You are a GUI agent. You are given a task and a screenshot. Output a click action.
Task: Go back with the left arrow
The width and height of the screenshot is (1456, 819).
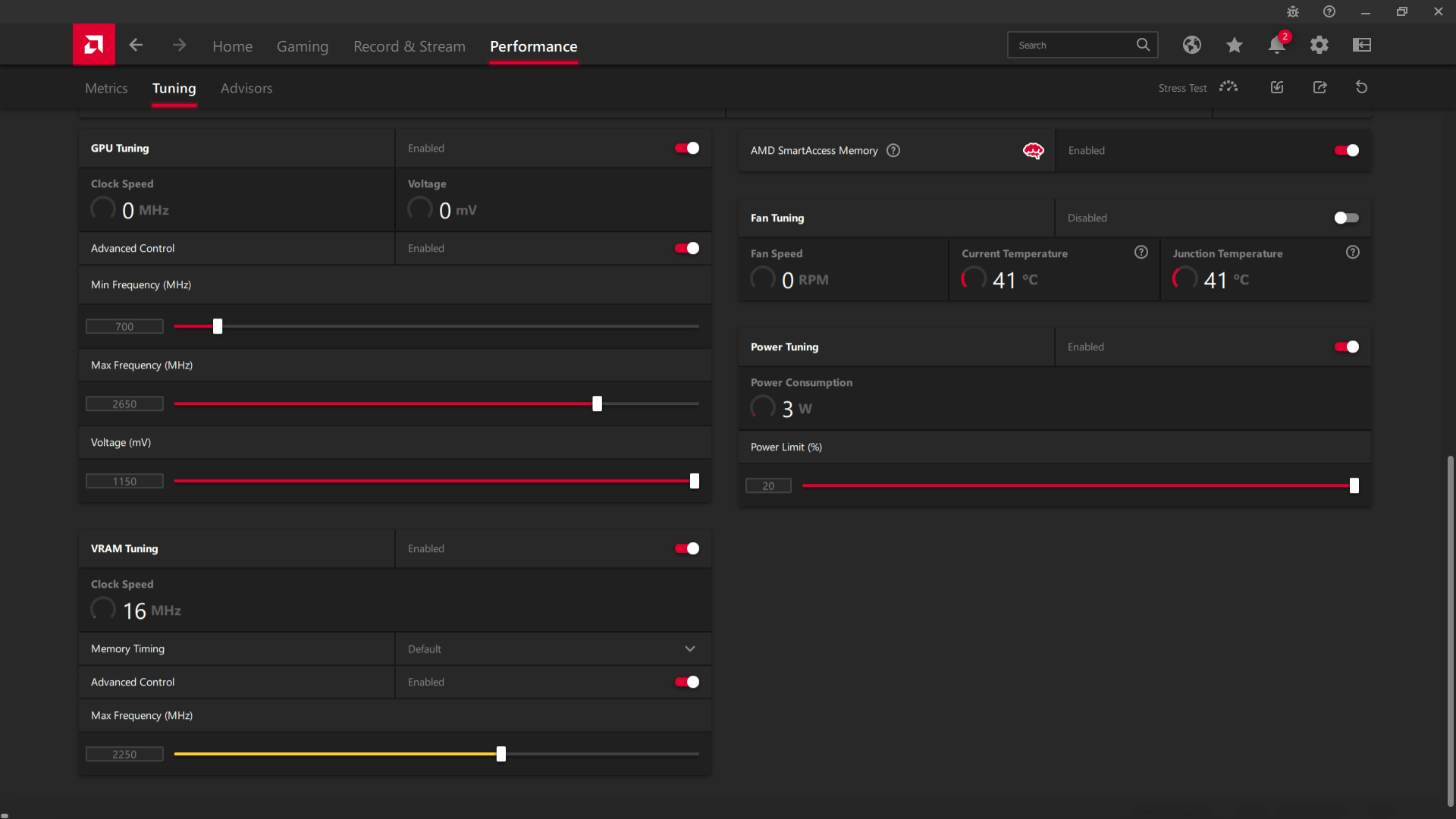(x=136, y=45)
